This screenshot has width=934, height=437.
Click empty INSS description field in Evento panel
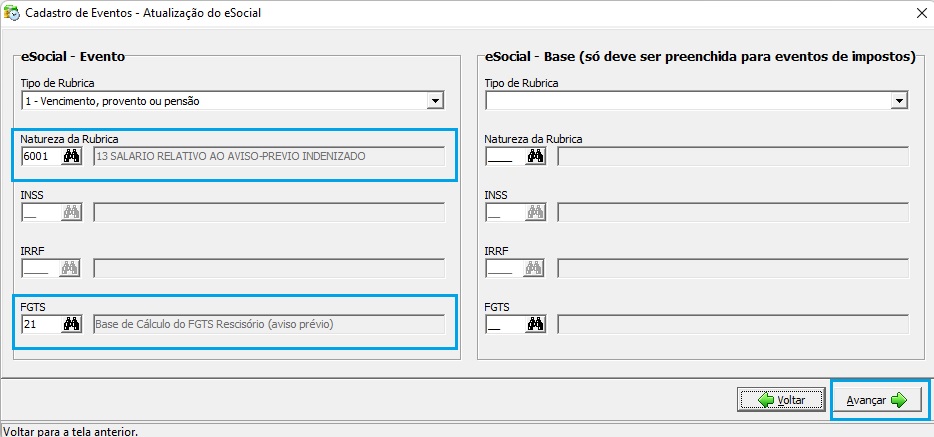(269, 213)
